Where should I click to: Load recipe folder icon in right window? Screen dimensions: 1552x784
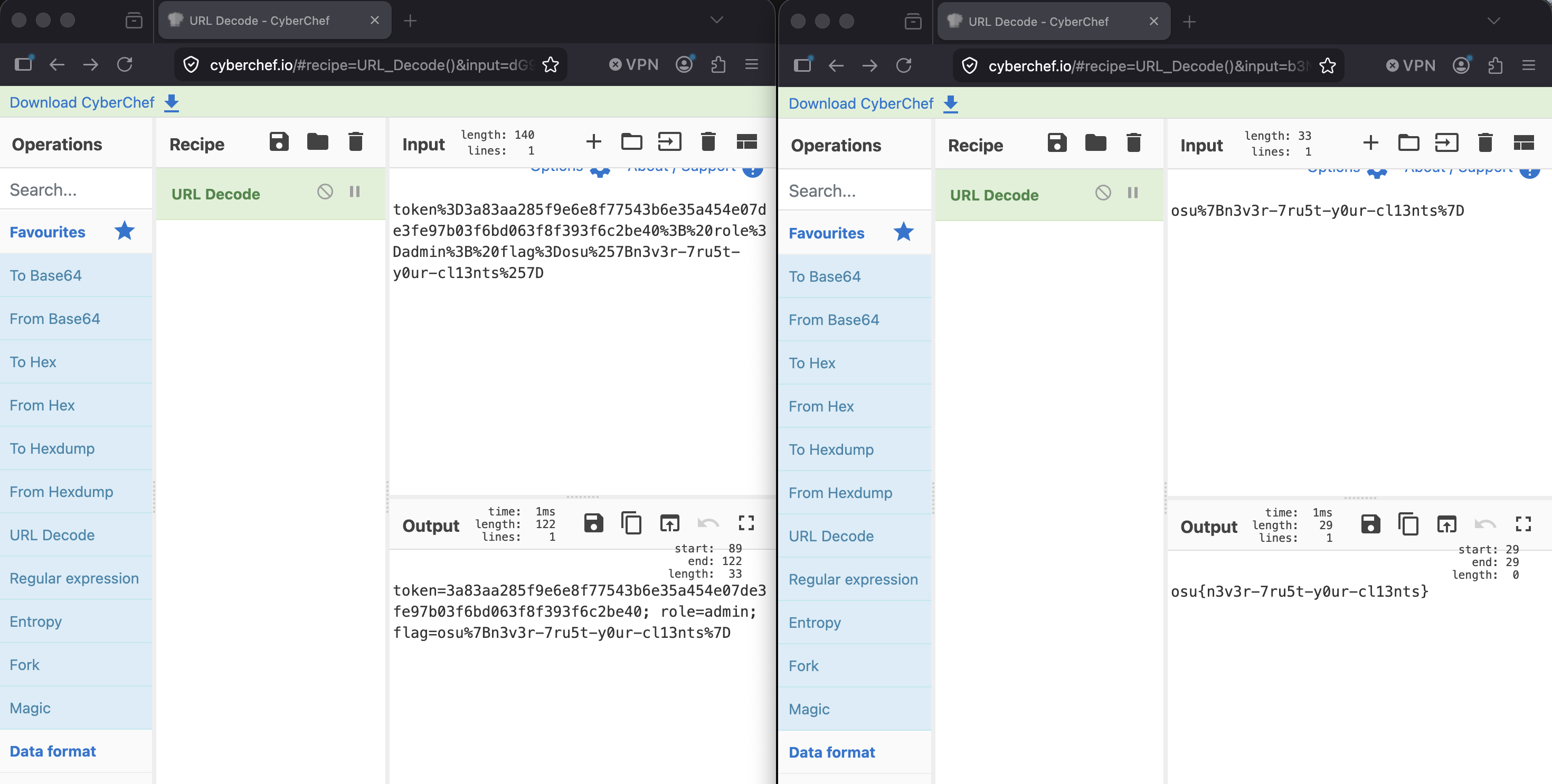1095,144
